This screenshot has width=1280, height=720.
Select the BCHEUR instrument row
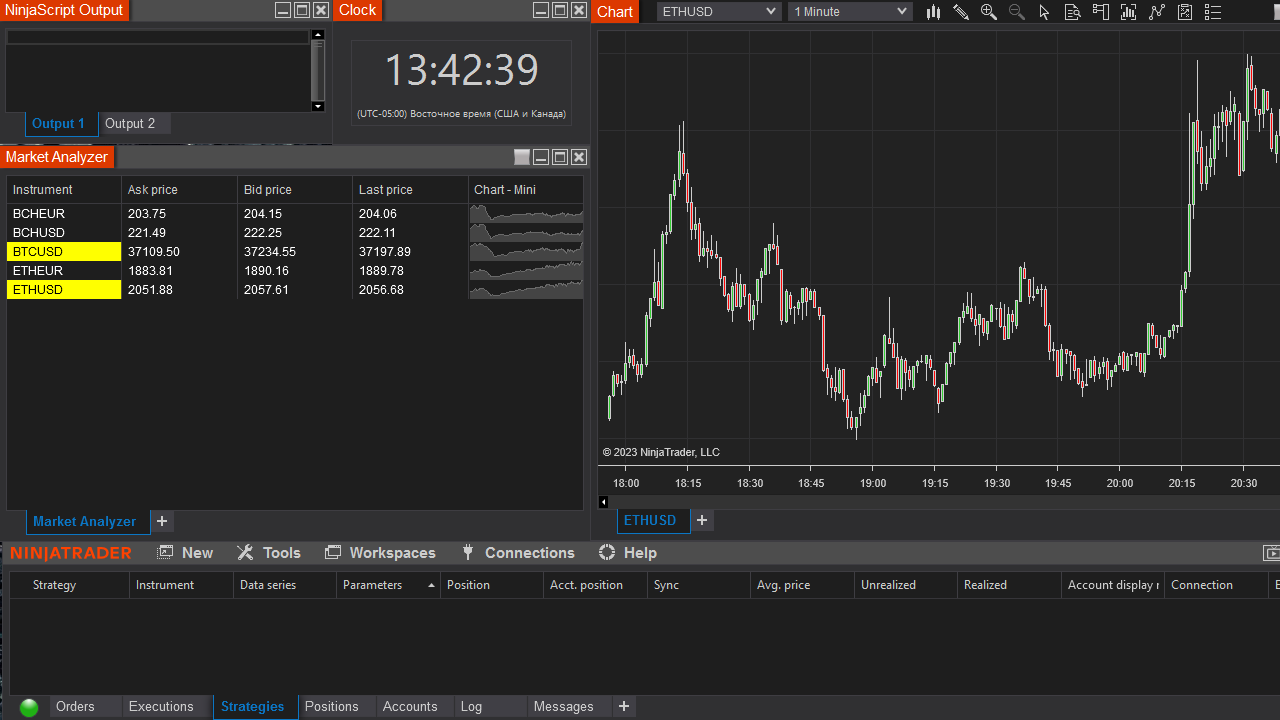click(x=295, y=214)
